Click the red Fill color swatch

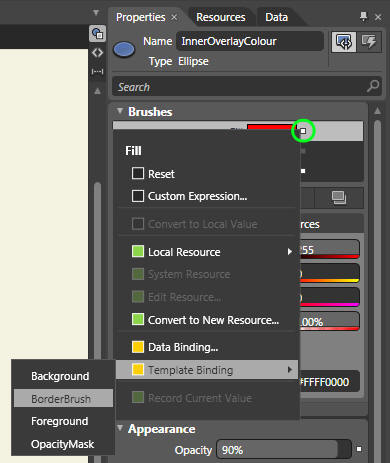point(272,128)
